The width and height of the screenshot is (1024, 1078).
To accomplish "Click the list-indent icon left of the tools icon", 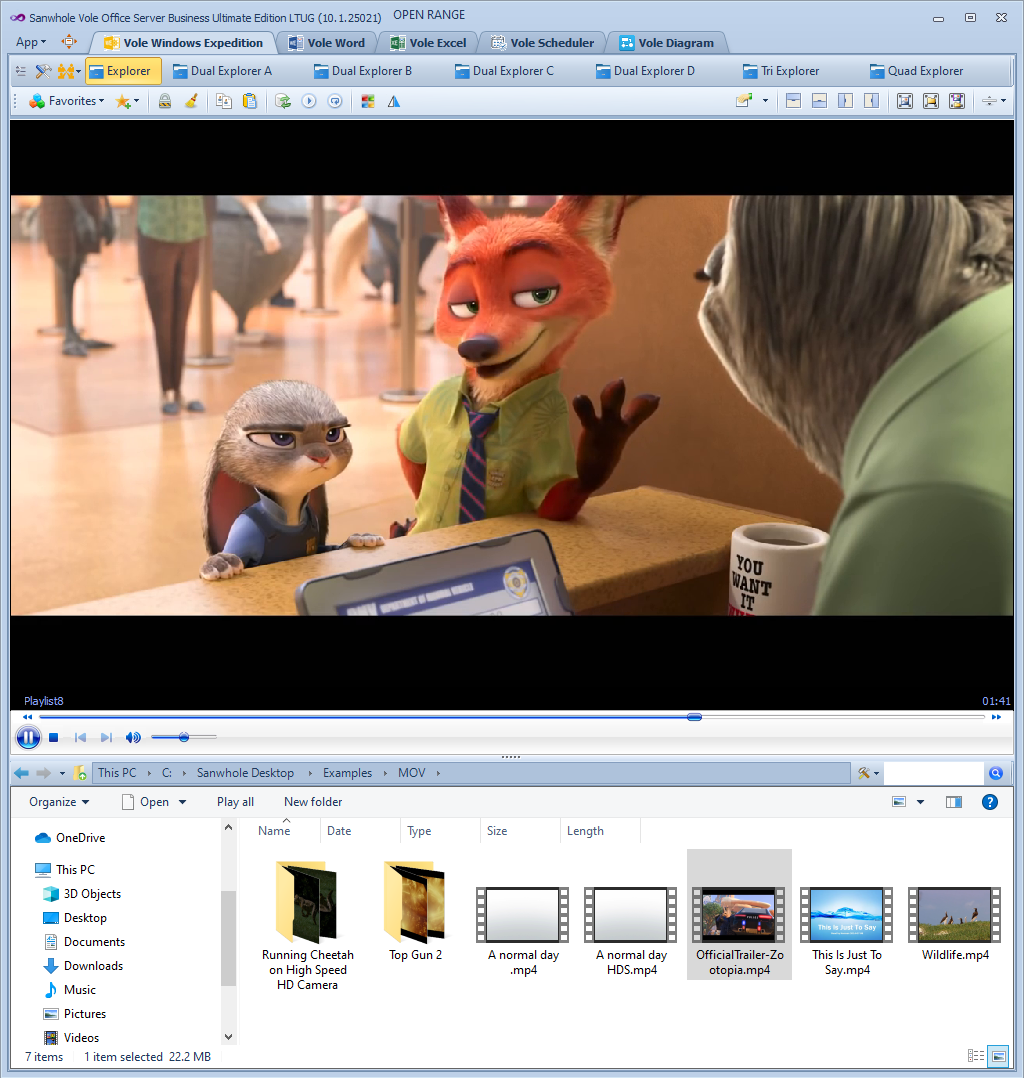I will tap(21, 71).
